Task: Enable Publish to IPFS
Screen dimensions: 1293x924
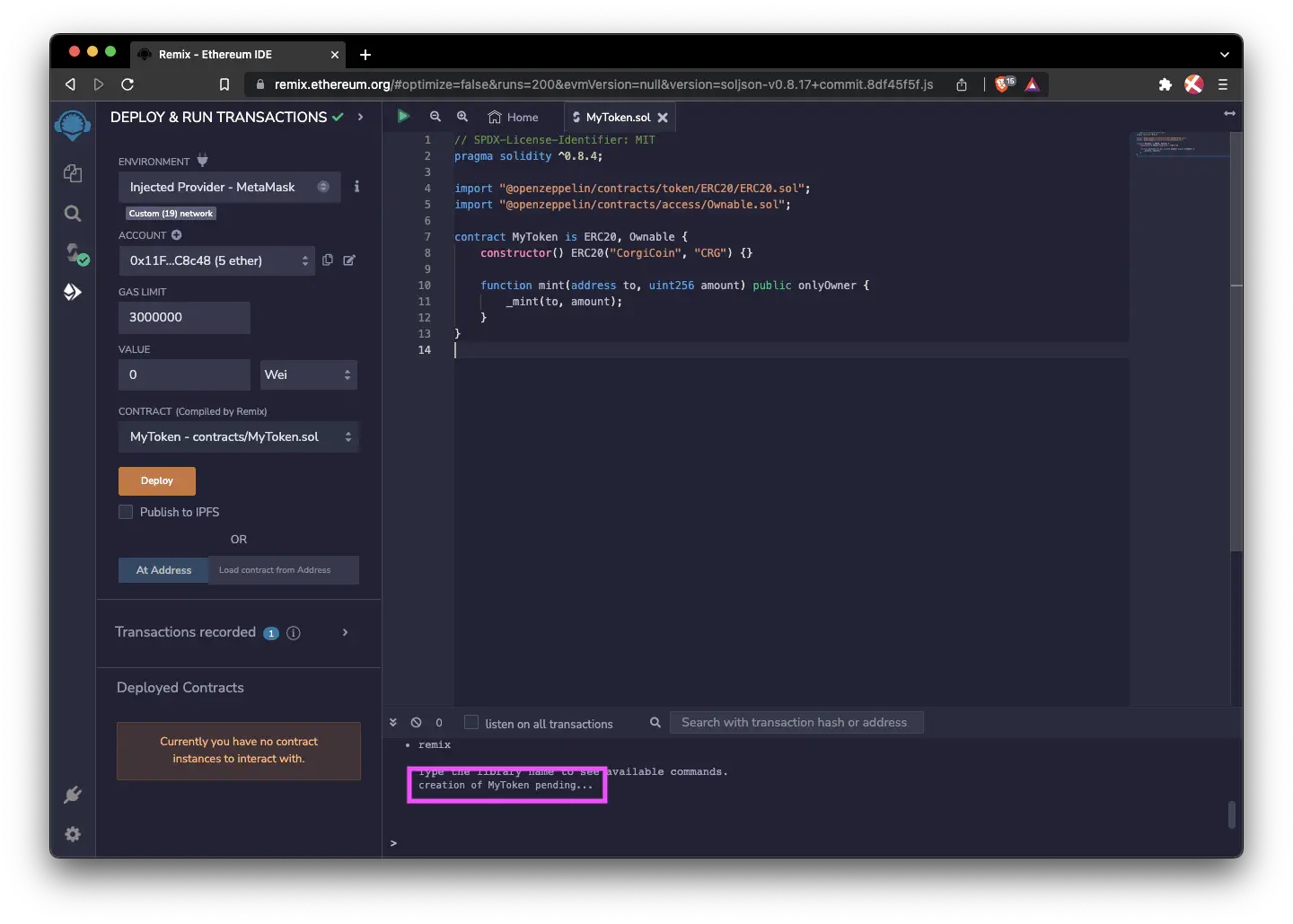Action: (126, 512)
